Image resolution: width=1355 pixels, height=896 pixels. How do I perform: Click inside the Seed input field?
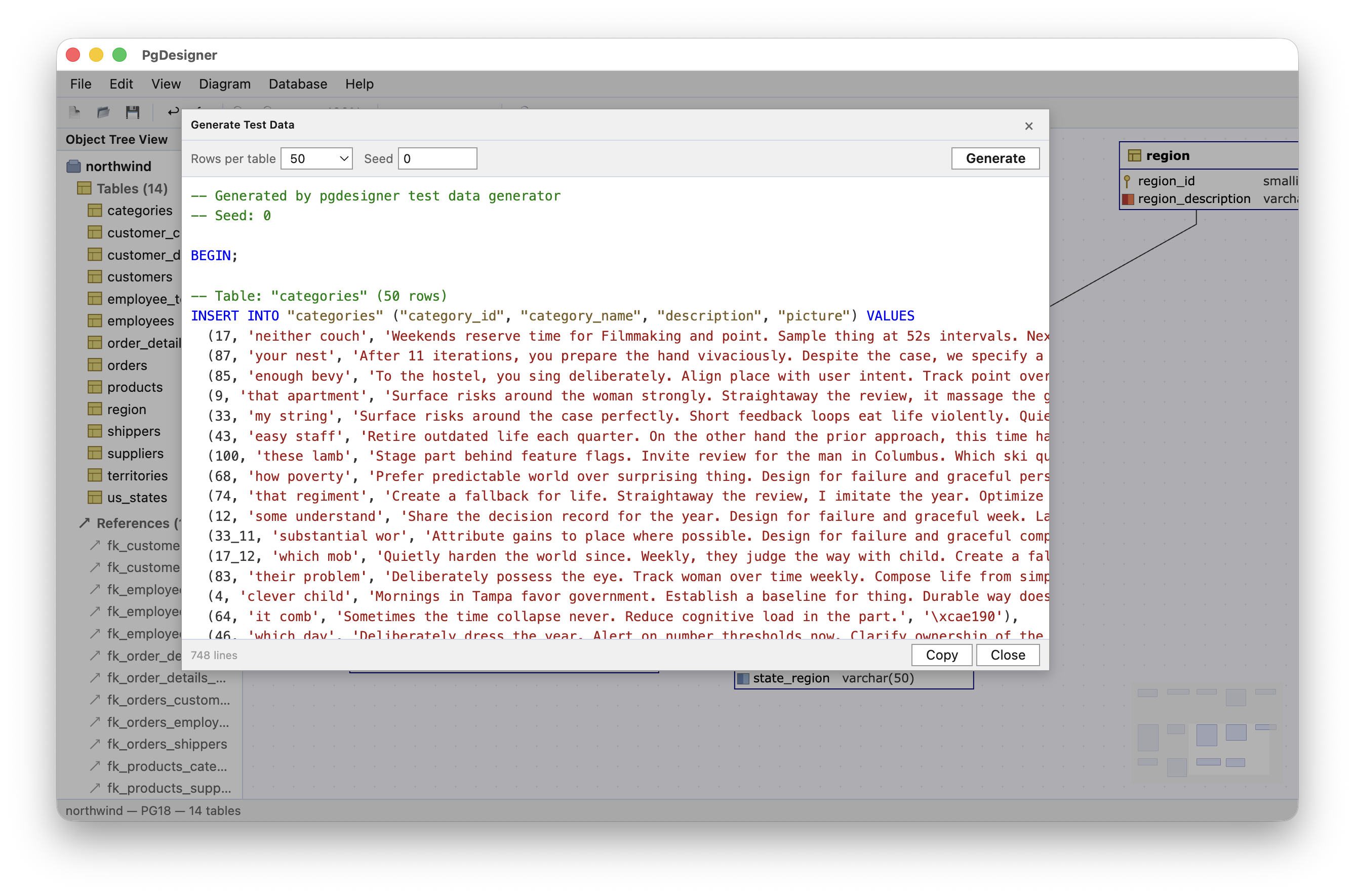437,158
